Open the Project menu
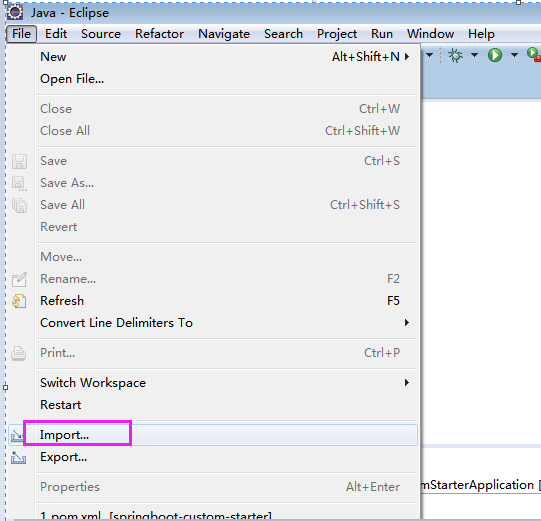The width and height of the screenshot is (541, 521). point(337,34)
